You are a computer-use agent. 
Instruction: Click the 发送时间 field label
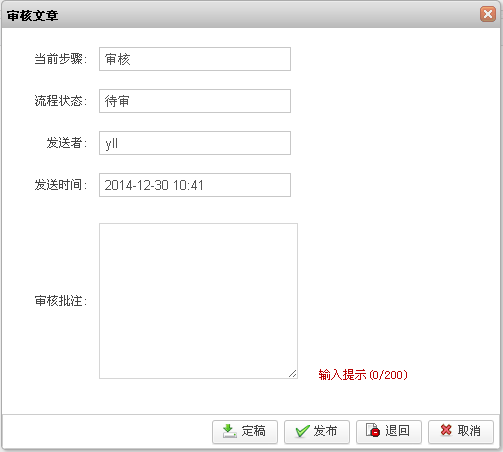tap(61, 185)
